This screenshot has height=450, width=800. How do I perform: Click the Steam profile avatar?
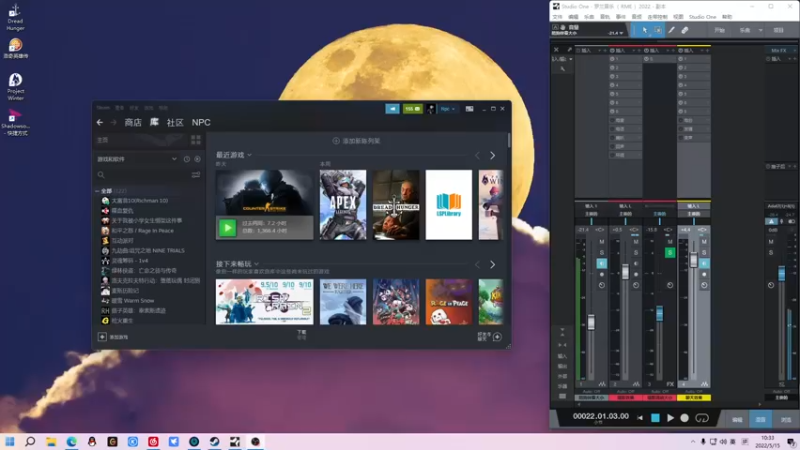(x=431, y=109)
